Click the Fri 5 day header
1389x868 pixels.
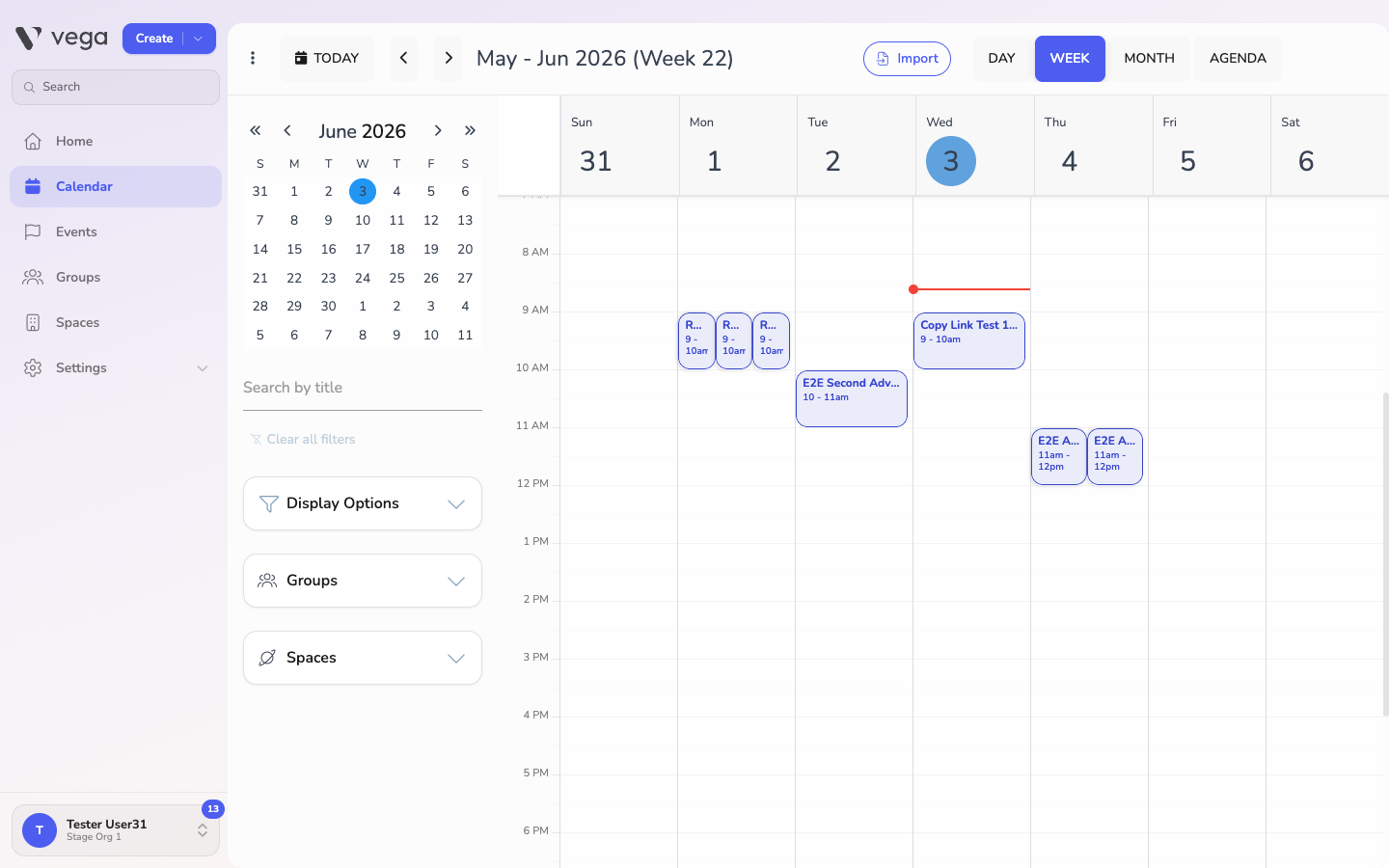[1212, 146]
